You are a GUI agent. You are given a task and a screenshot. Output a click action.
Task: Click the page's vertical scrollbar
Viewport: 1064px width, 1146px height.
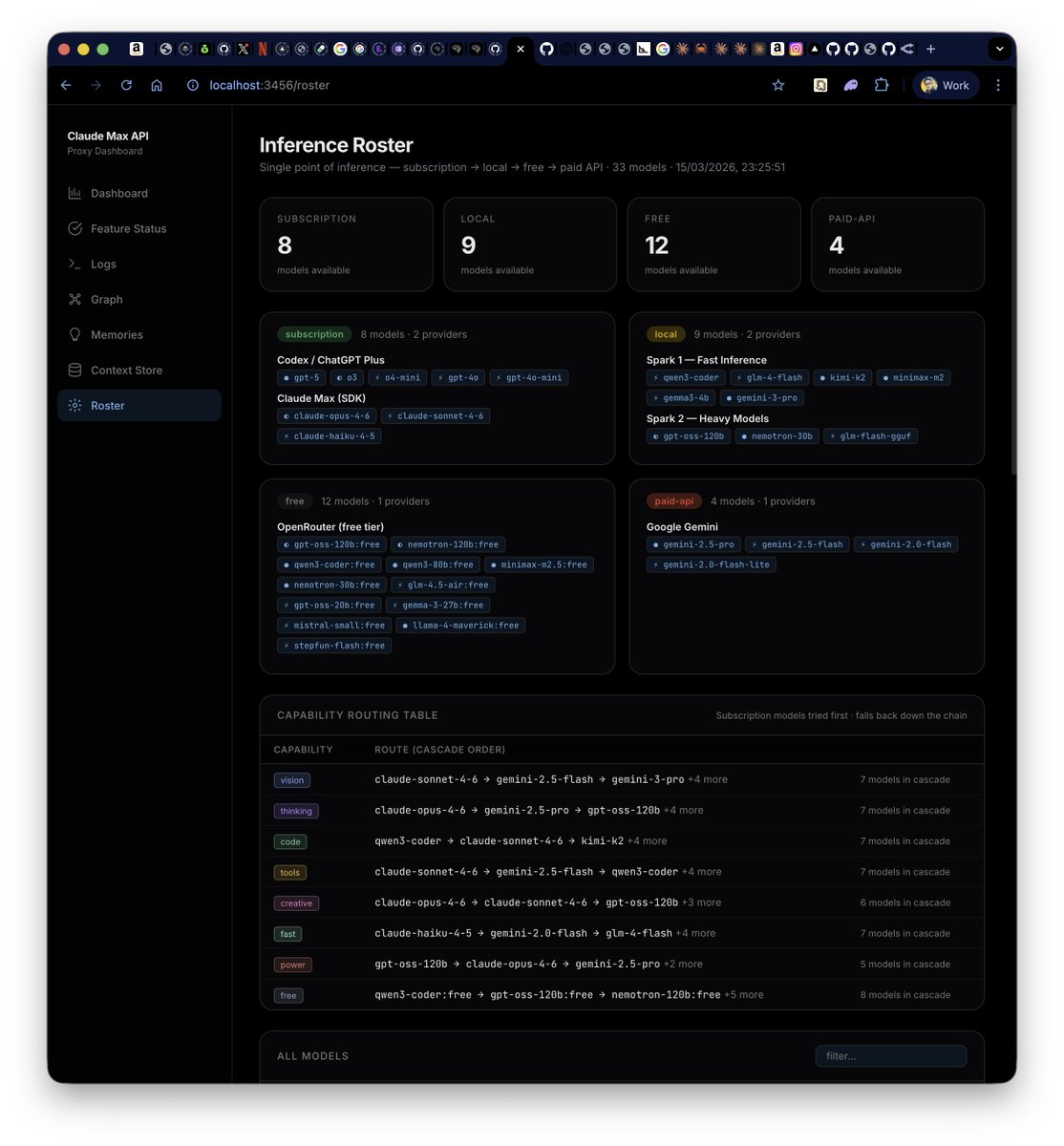[1012, 291]
